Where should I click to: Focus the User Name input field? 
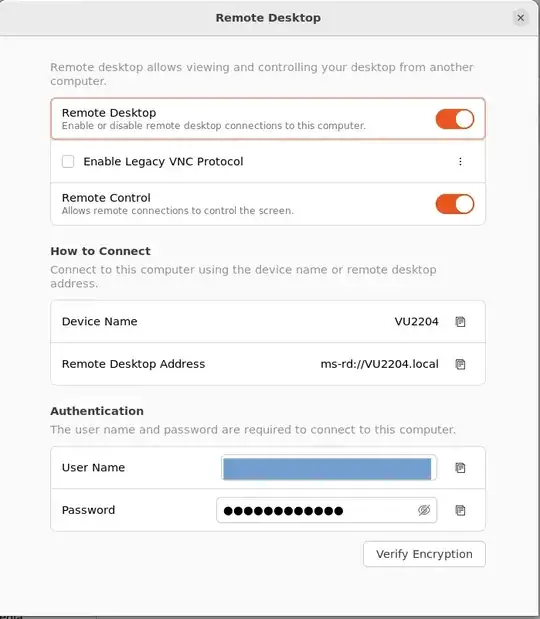pyautogui.click(x=327, y=468)
